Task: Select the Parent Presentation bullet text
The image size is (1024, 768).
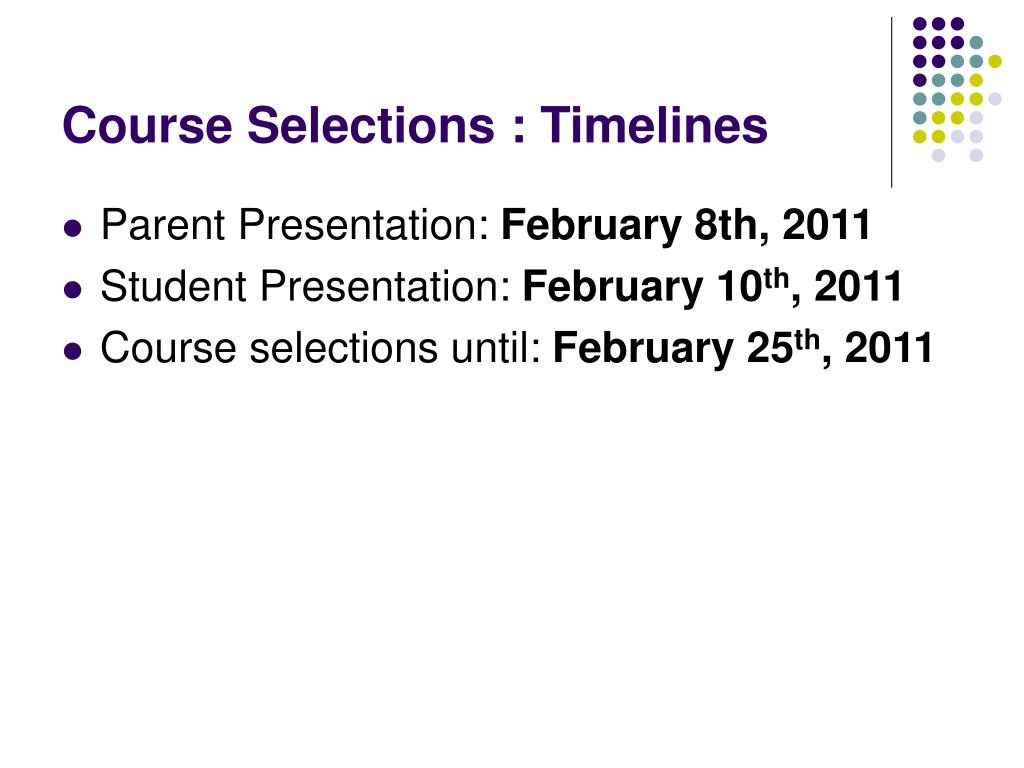Action: pos(485,225)
